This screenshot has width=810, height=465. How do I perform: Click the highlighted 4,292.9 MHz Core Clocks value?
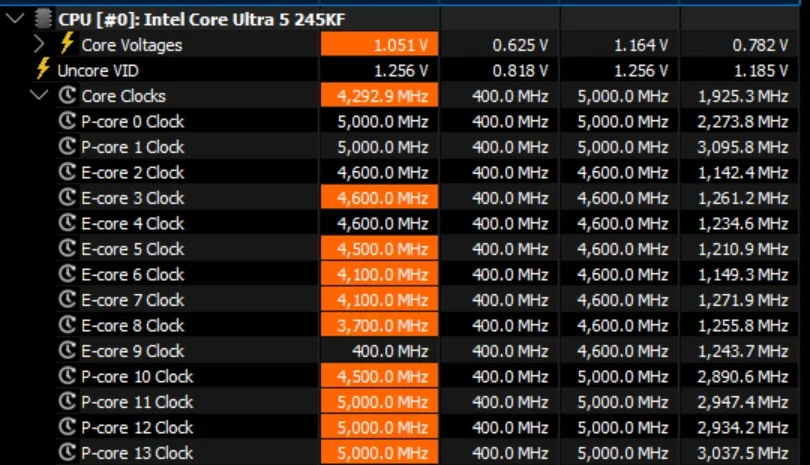coord(380,96)
